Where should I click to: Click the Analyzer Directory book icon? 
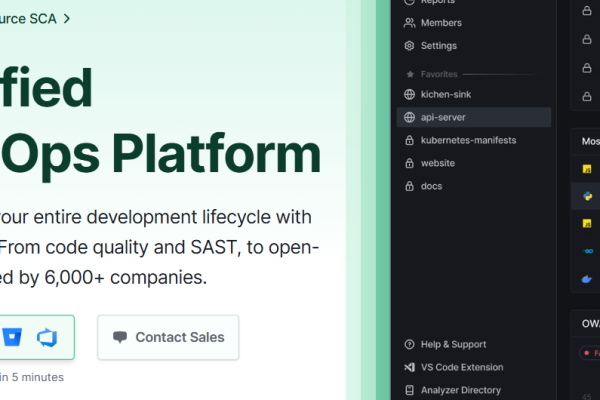click(409, 390)
